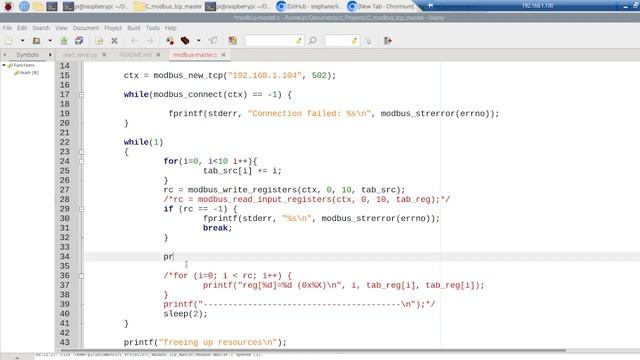This screenshot has width=640, height=360.
Task: Navigate forward with the right arrow icon
Action: tap(150, 41)
